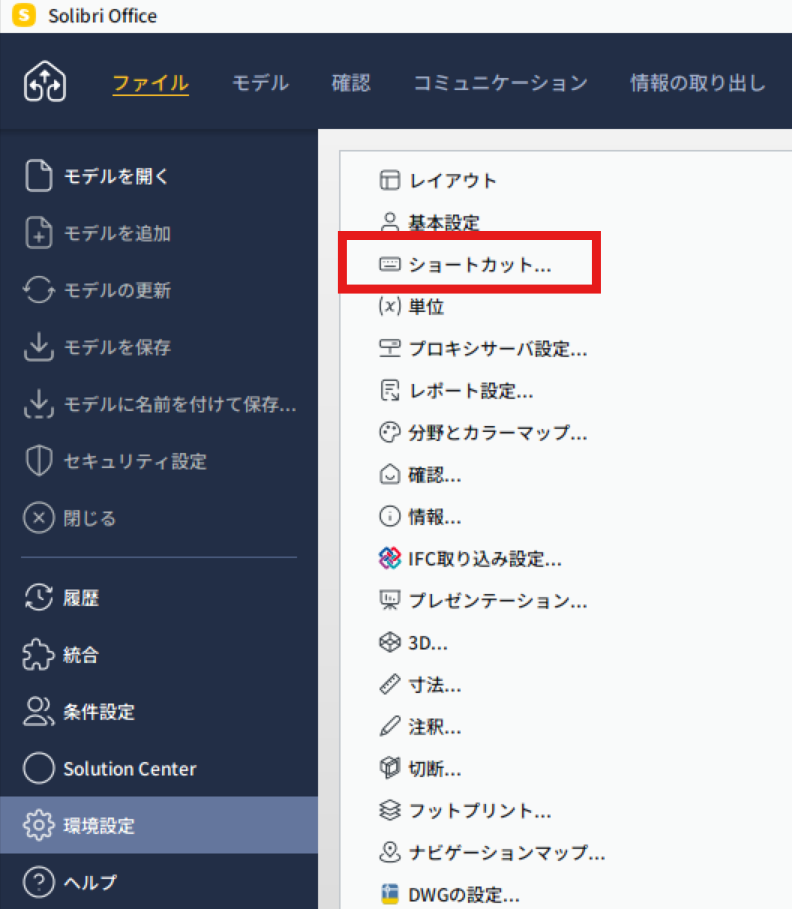The width and height of the screenshot is (792, 909).
Task: Open ショートカット... settings text
Action: click(480, 265)
